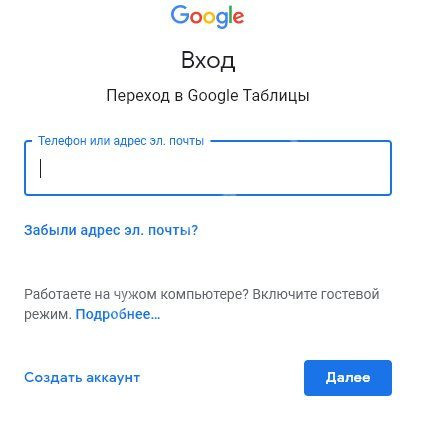The width and height of the screenshot is (422, 442).
Task: Open the "Подробнее…" guest mode link
Action: (118, 314)
